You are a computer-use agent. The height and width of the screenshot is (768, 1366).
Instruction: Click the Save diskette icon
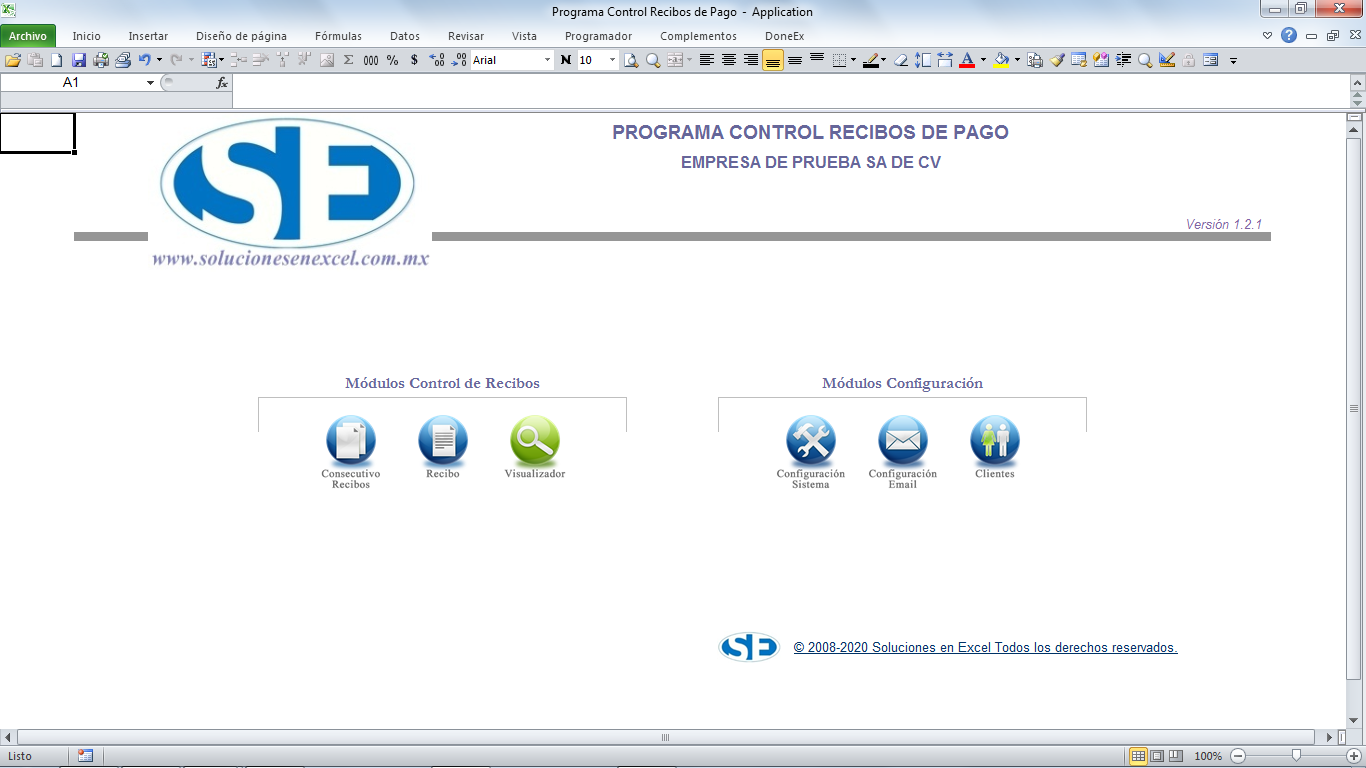[79, 60]
